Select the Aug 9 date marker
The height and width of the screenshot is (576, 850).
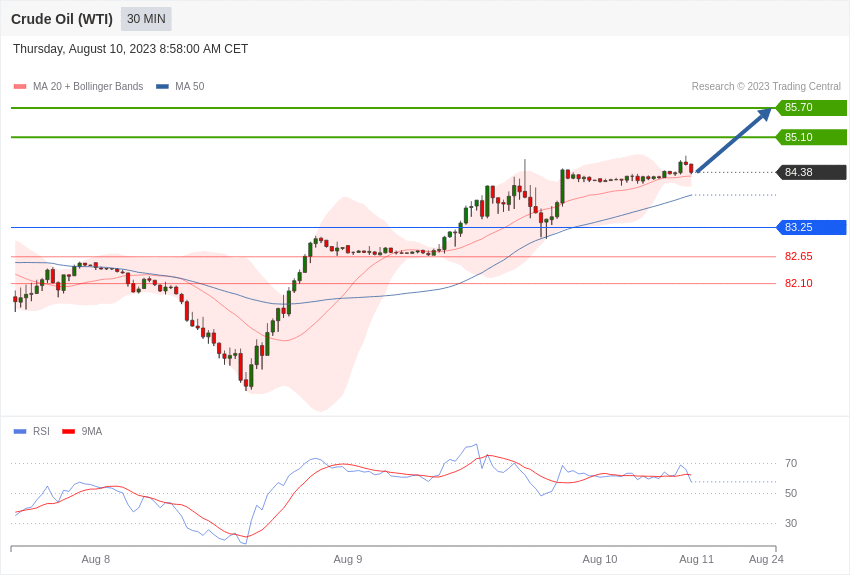[x=348, y=559]
